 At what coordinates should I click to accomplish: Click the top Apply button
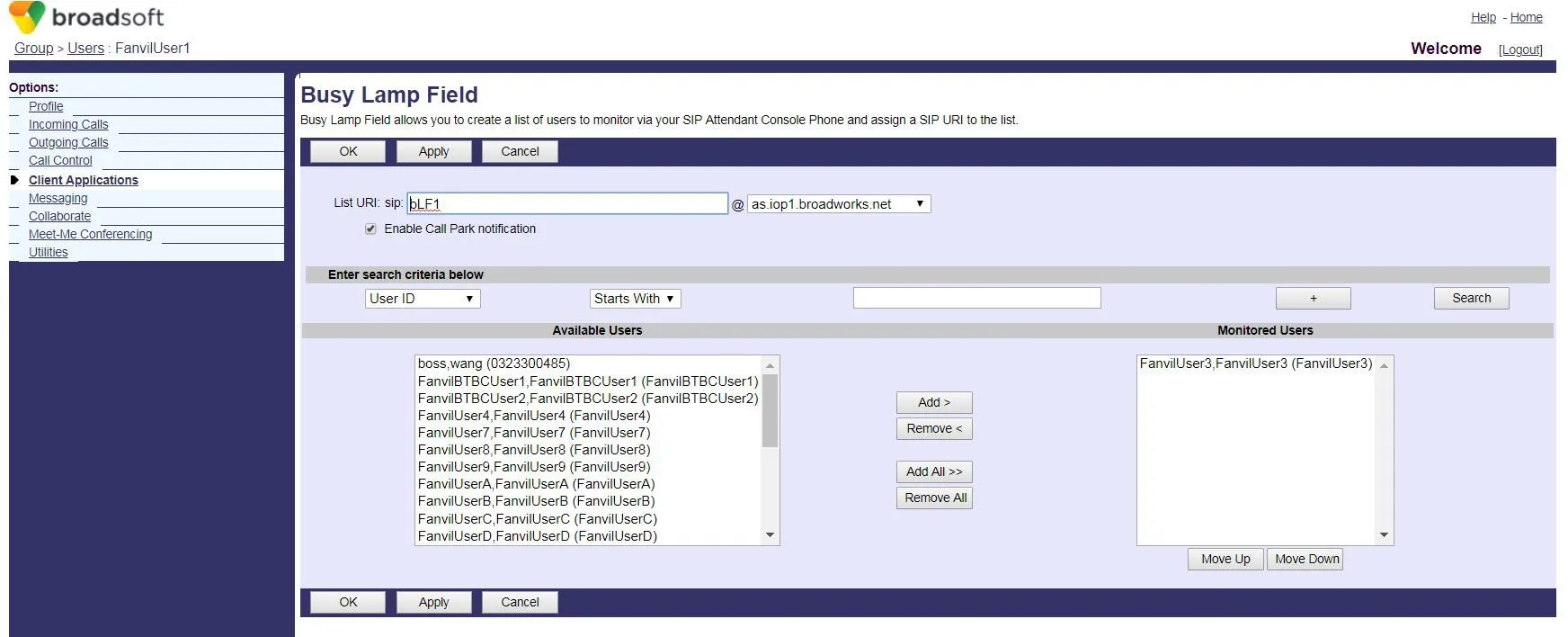433,151
